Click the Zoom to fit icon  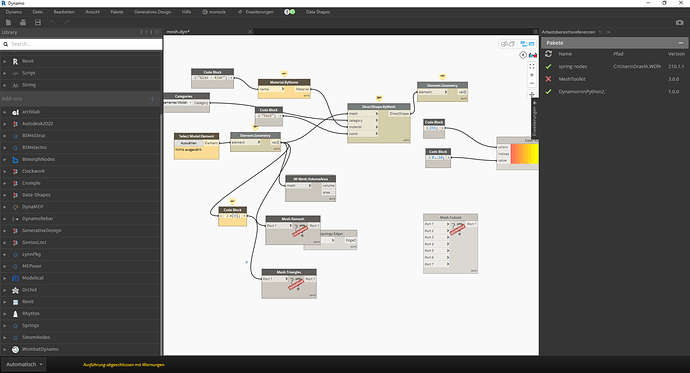click(x=532, y=66)
